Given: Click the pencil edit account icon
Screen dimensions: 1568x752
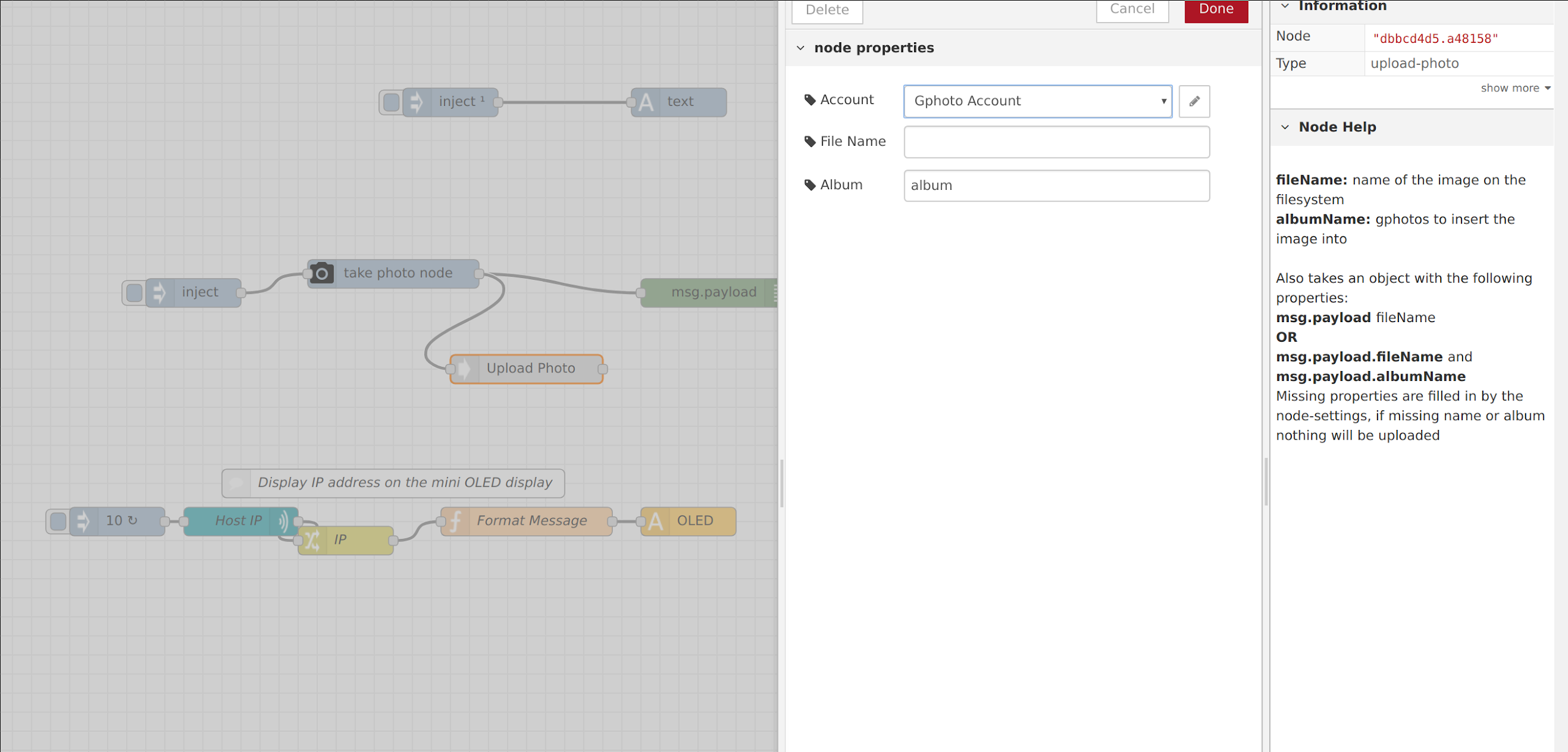Looking at the screenshot, I should coord(1193,101).
